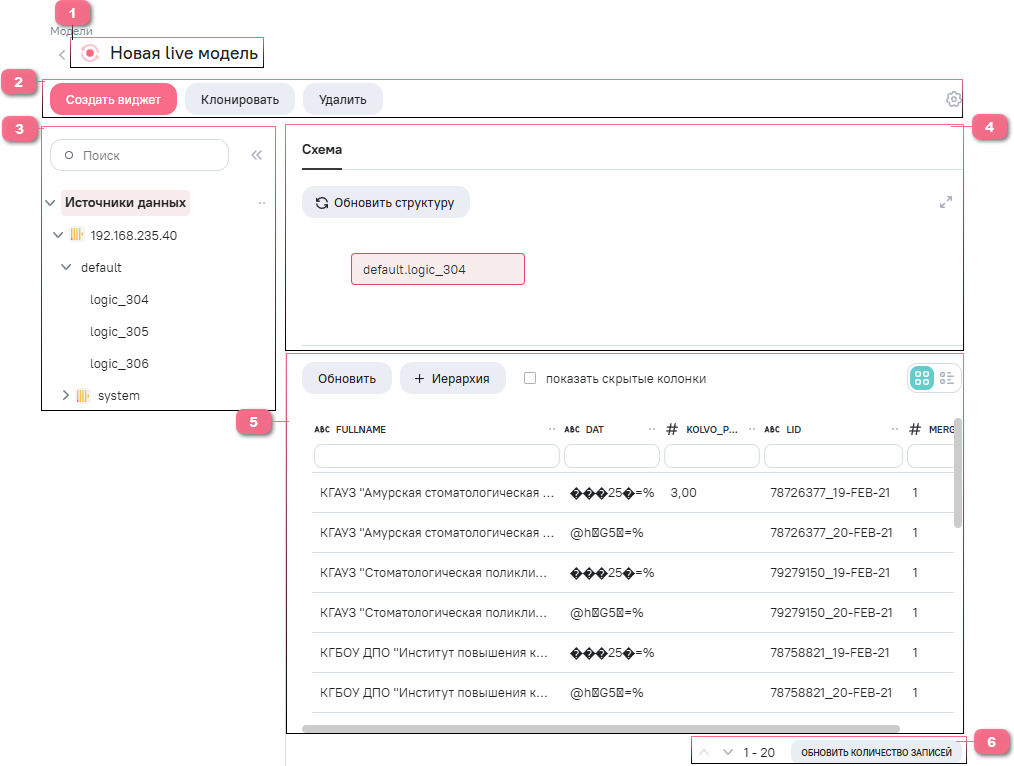Switch to grid view mode

pos(922,378)
